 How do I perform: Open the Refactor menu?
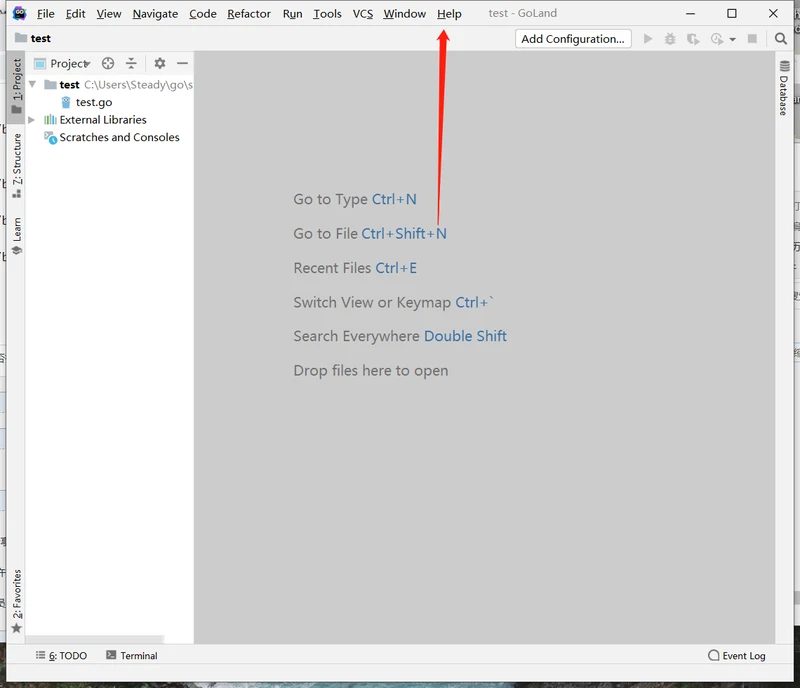248,13
